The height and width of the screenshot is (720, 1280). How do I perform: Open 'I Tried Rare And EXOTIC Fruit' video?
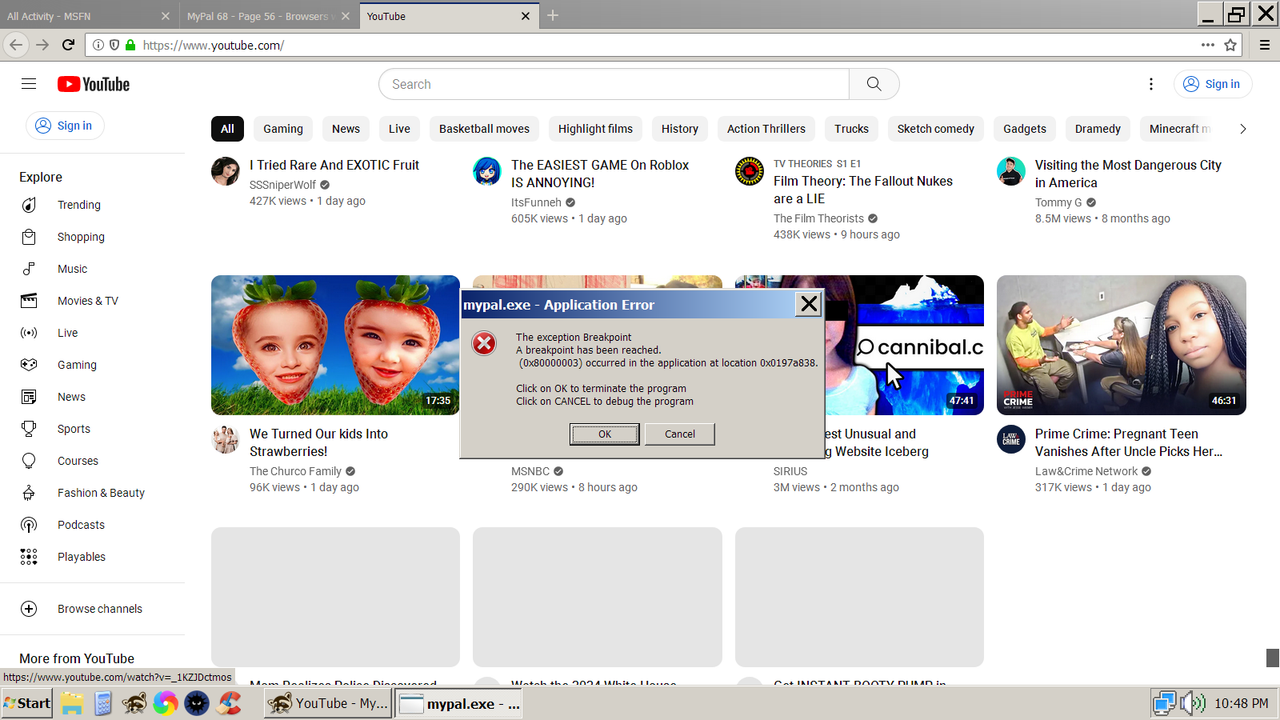[x=334, y=165]
